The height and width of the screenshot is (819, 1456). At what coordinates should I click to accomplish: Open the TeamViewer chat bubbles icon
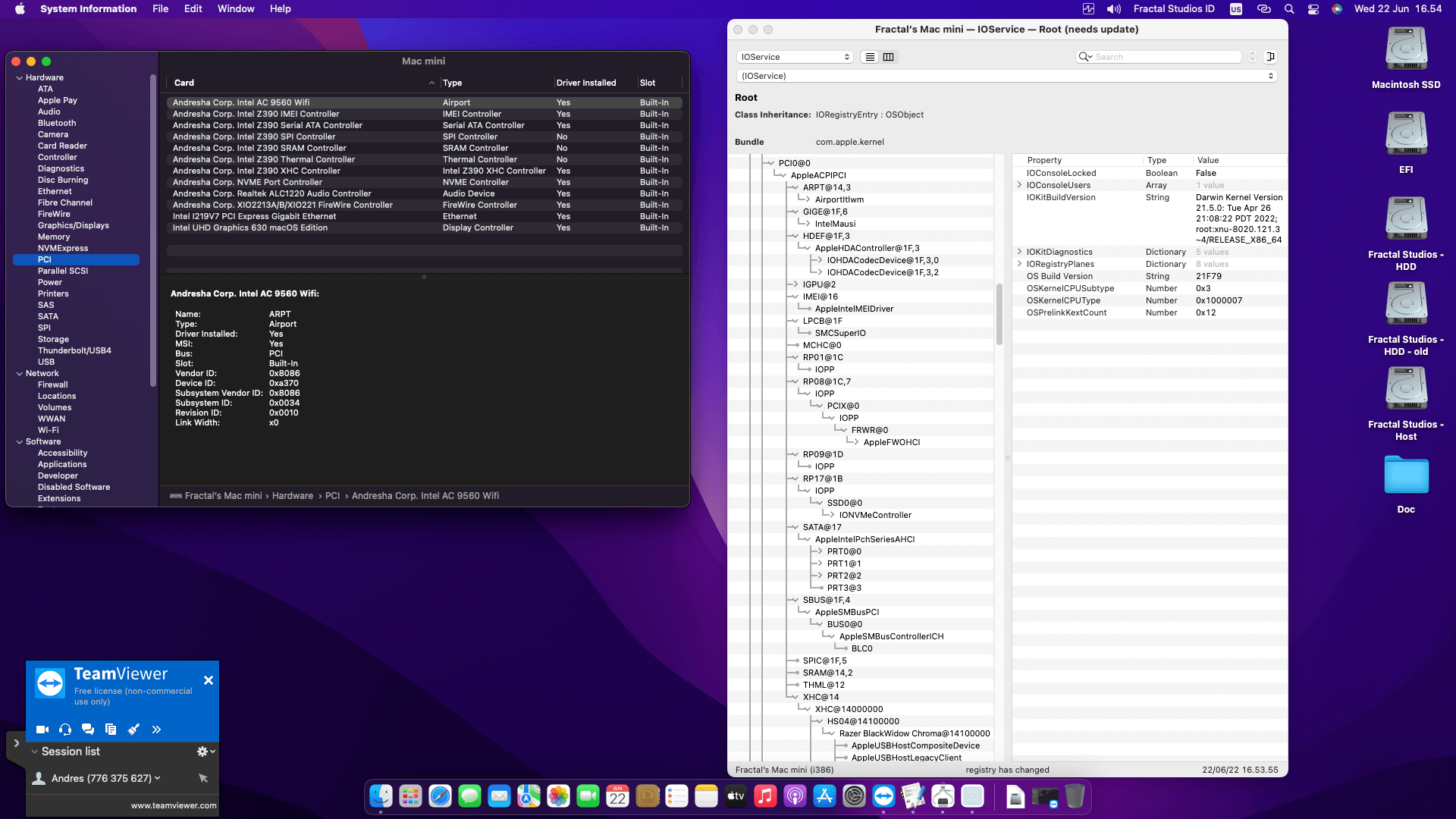tap(88, 730)
